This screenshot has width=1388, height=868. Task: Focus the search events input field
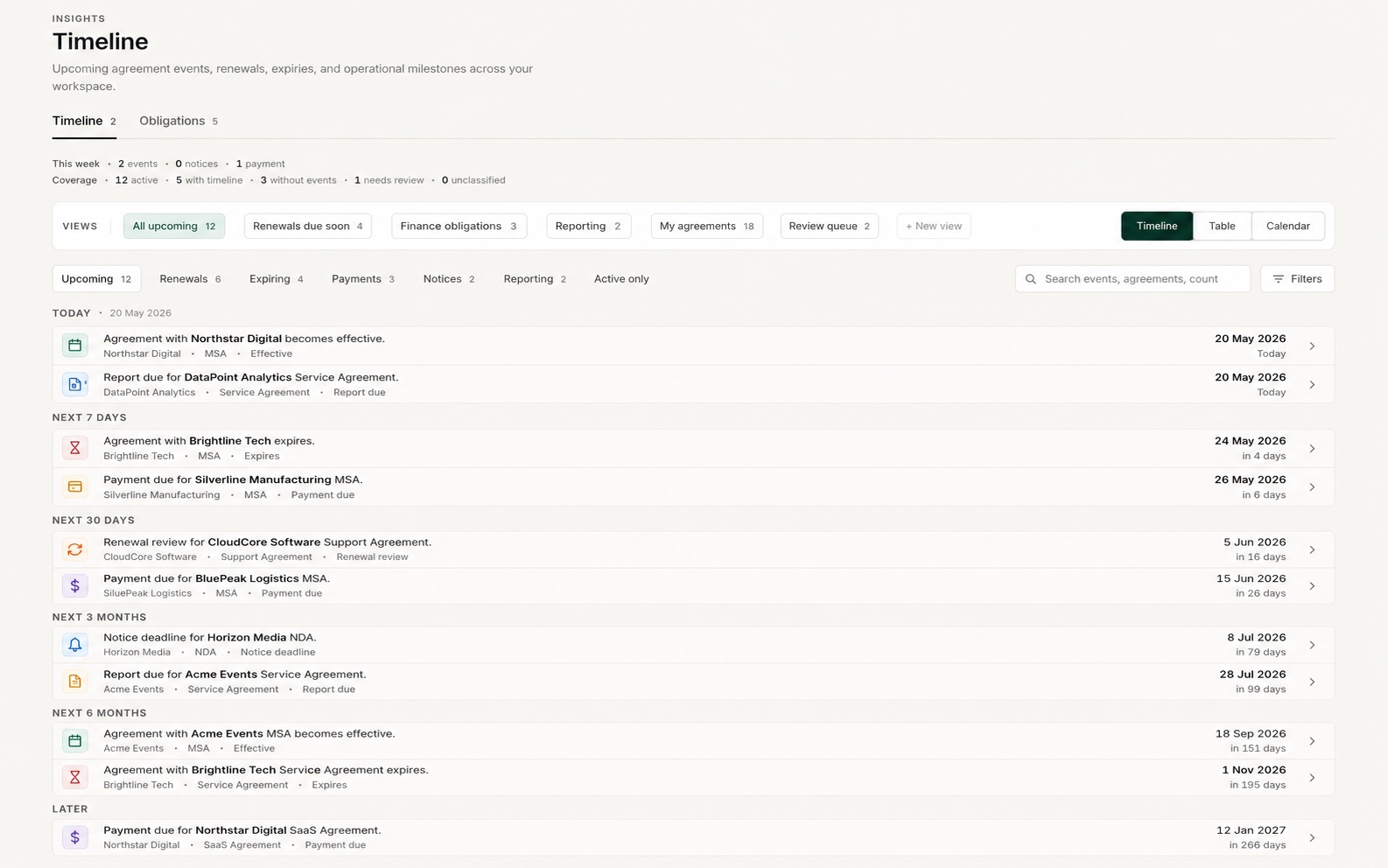[1132, 279]
